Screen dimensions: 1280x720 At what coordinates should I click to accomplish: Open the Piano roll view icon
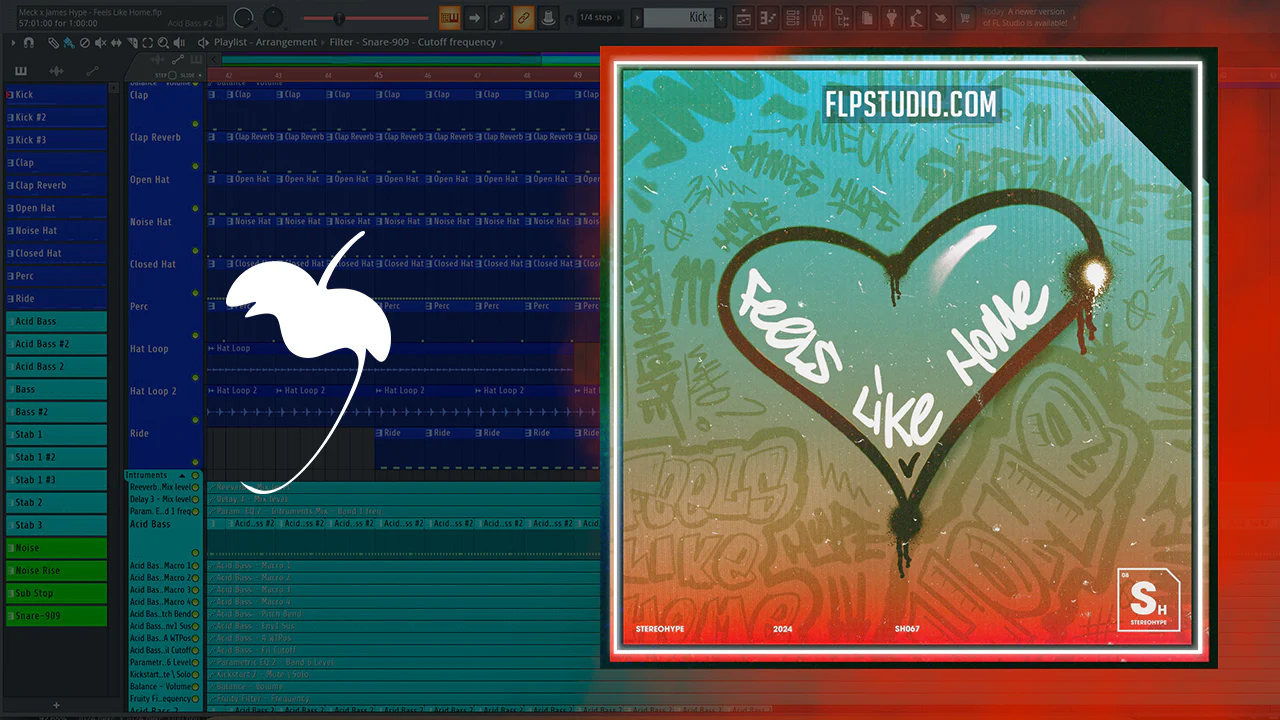coord(768,17)
